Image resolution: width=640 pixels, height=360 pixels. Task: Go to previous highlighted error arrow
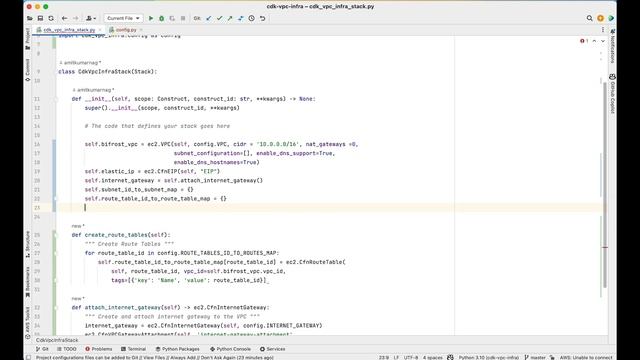click(594, 41)
